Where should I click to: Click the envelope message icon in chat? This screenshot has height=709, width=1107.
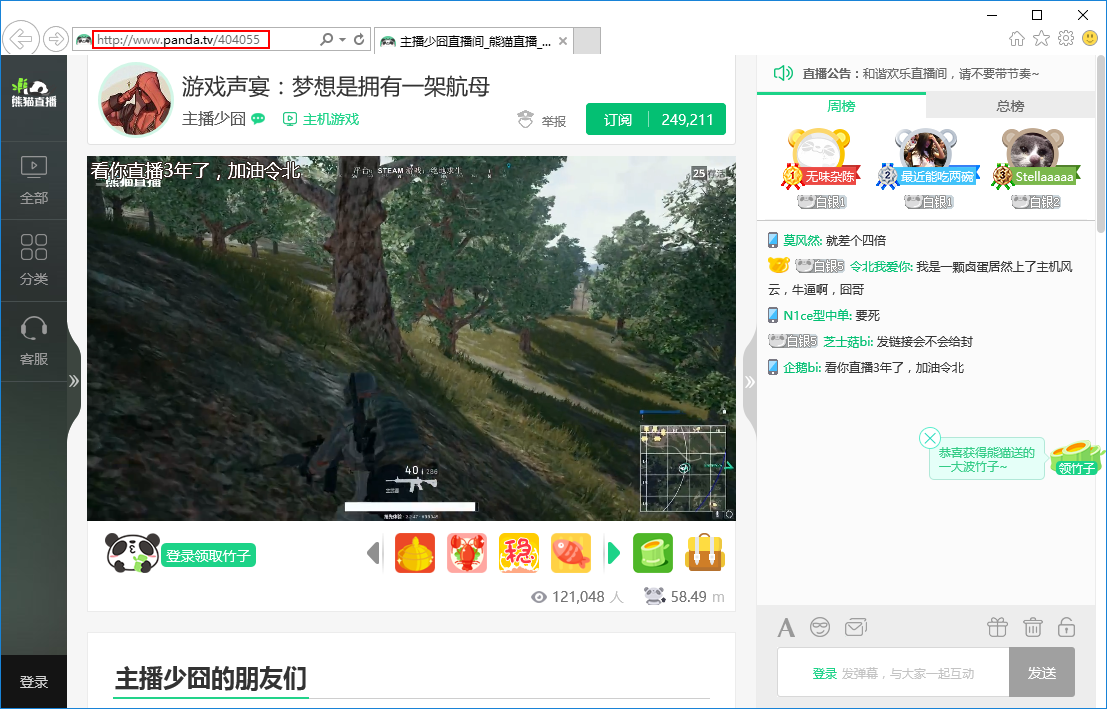[856, 626]
